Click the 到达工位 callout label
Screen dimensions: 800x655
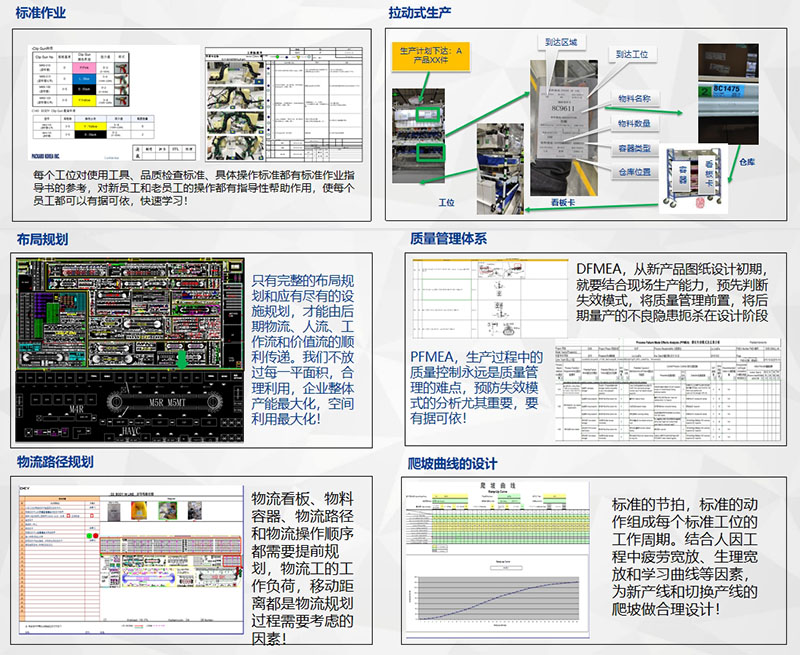click(632, 54)
